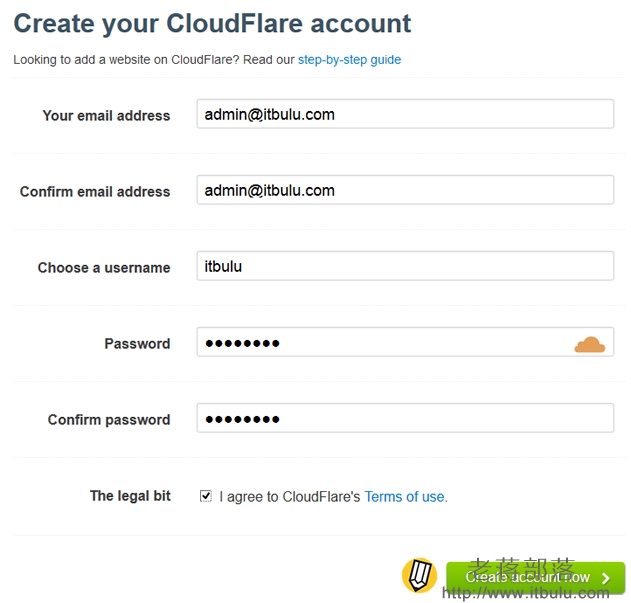This screenshot has height=603, width=631.
Task: Click the arrow chevron on Create account button
Action: [606, 578]
